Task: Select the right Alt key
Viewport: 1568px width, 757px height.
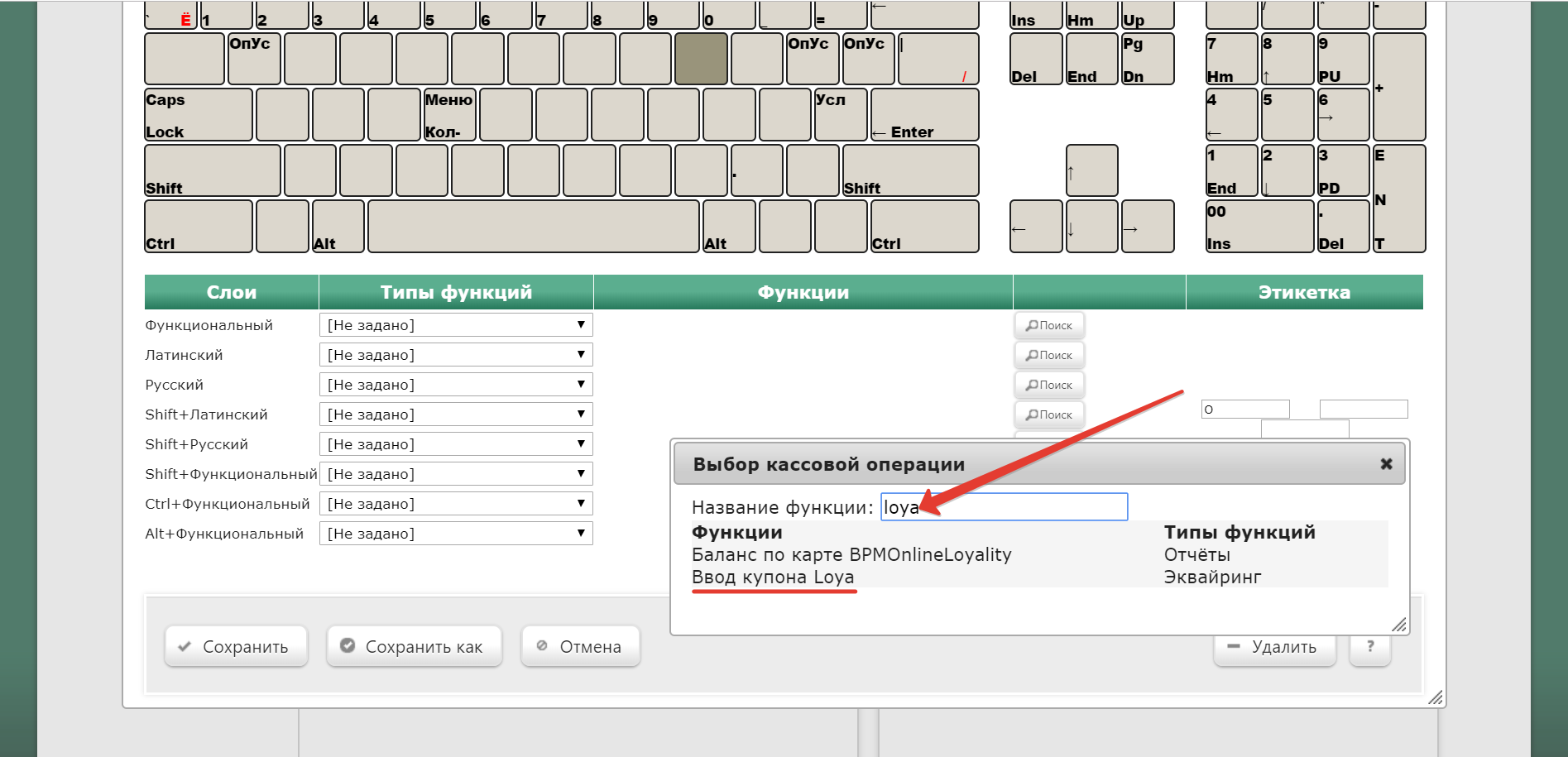Action: [729, 226]
